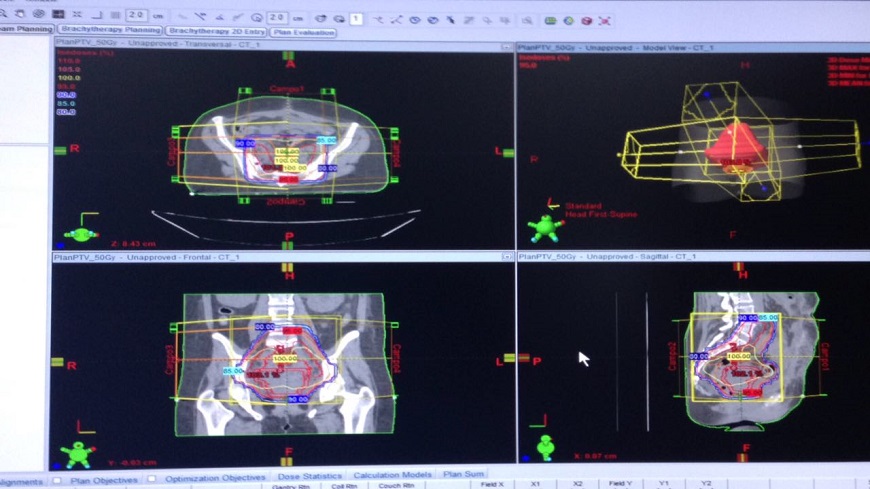Open the Calculation Models tab

point(392,475)
